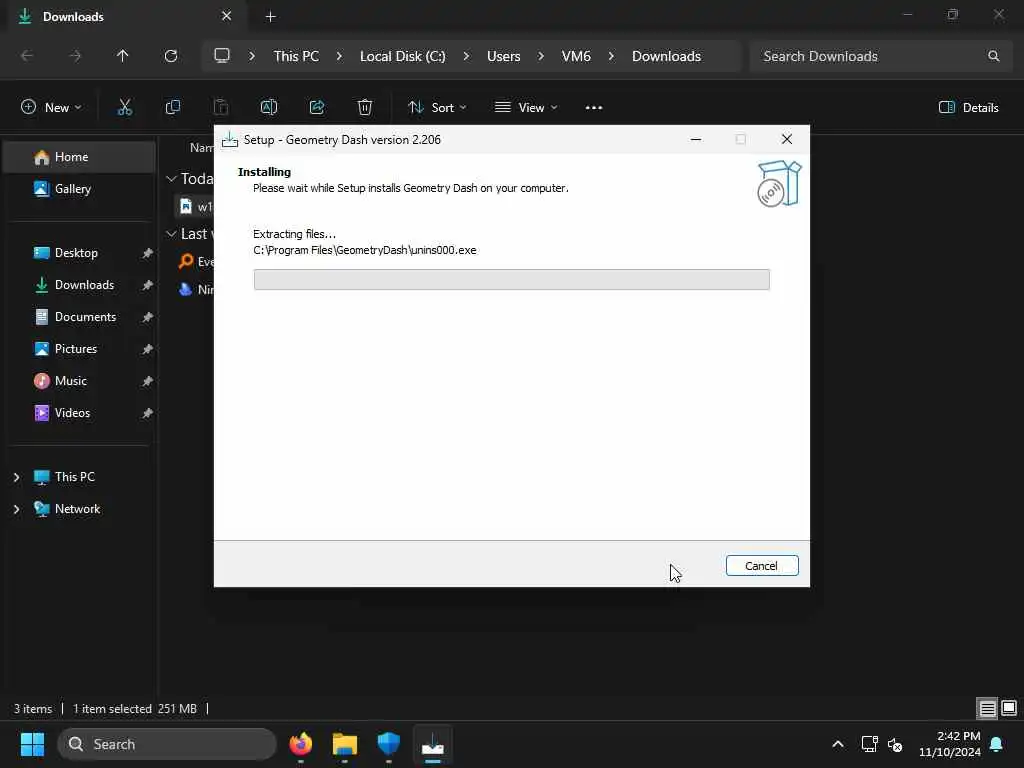Open the New item dropdown
Screen dimensions: 1024x768
pyautogui.click(x=51, y=107)
